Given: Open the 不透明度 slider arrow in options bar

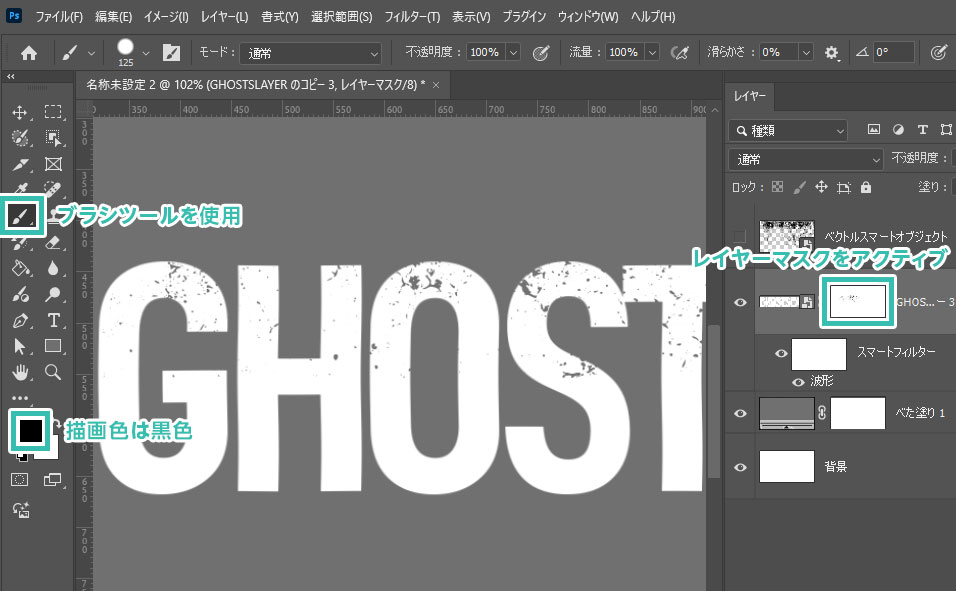Looking at the screenshot, I should [513, 52].
